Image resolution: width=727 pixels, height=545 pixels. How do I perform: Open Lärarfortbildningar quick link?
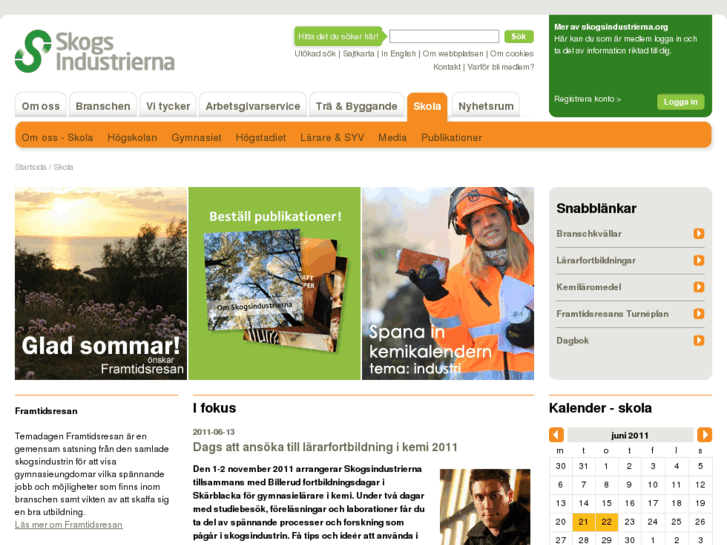pos(596,261)
